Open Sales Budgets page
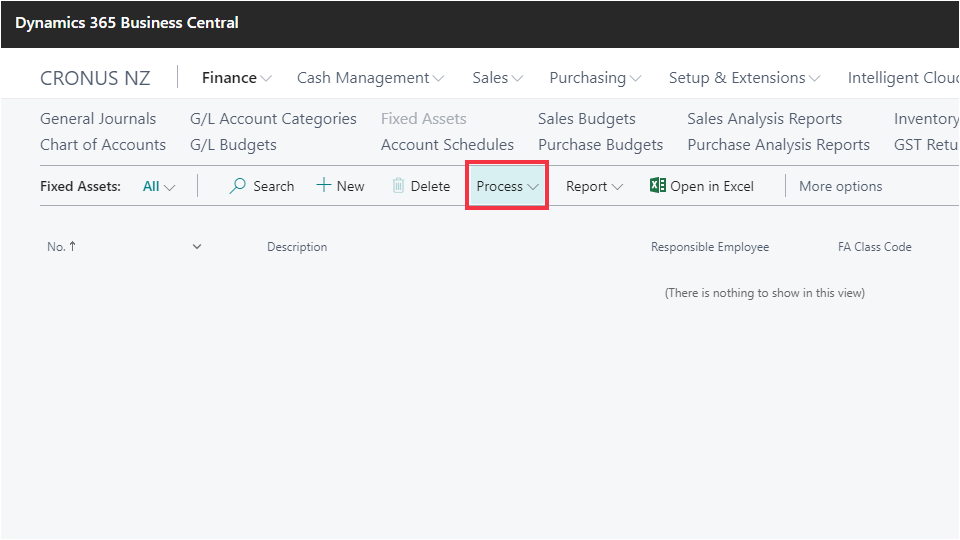The height and width of the screenshot is (540, 960). pyautogui.click(x=587, y=119)
